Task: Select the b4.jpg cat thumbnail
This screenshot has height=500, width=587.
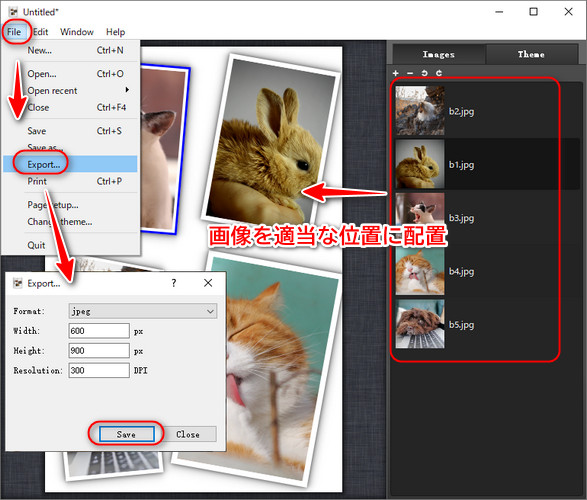Action: click(x=420, y=271)
